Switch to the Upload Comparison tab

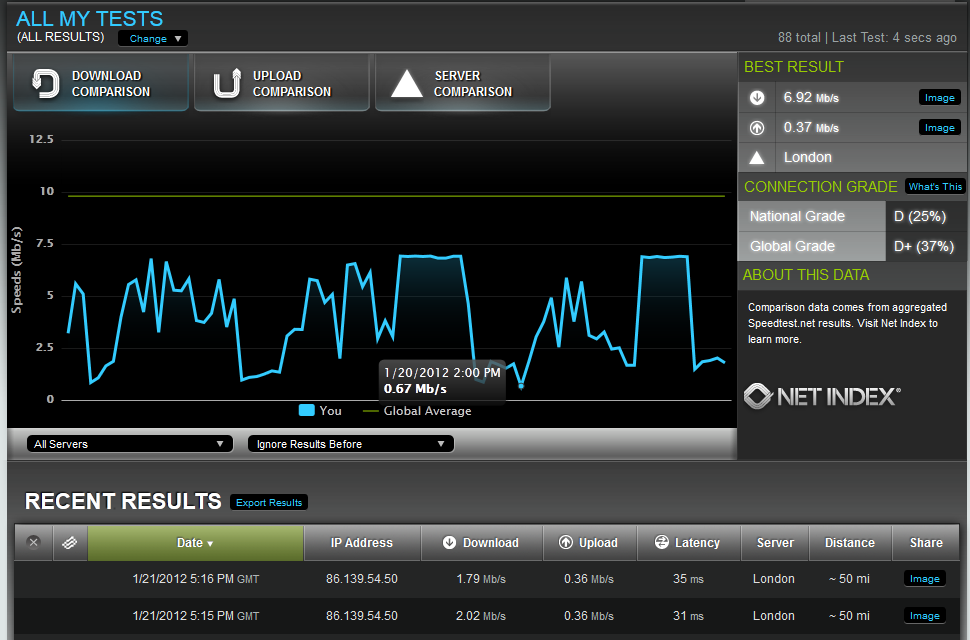pyautogui.click(x=280, y=84)
